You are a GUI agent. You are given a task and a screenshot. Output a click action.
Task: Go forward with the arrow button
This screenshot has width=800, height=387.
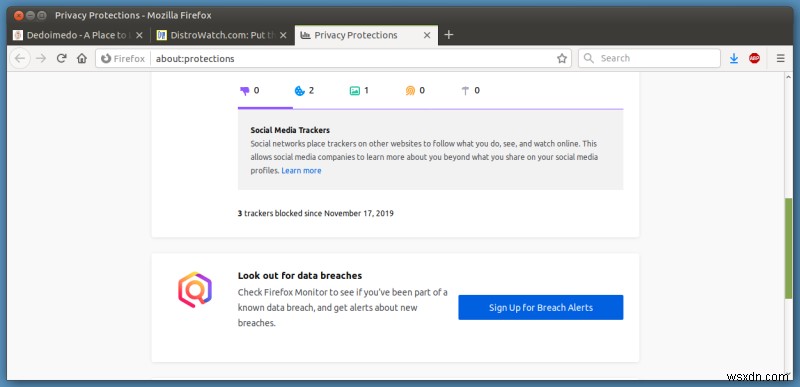click(x=41, y=59)
